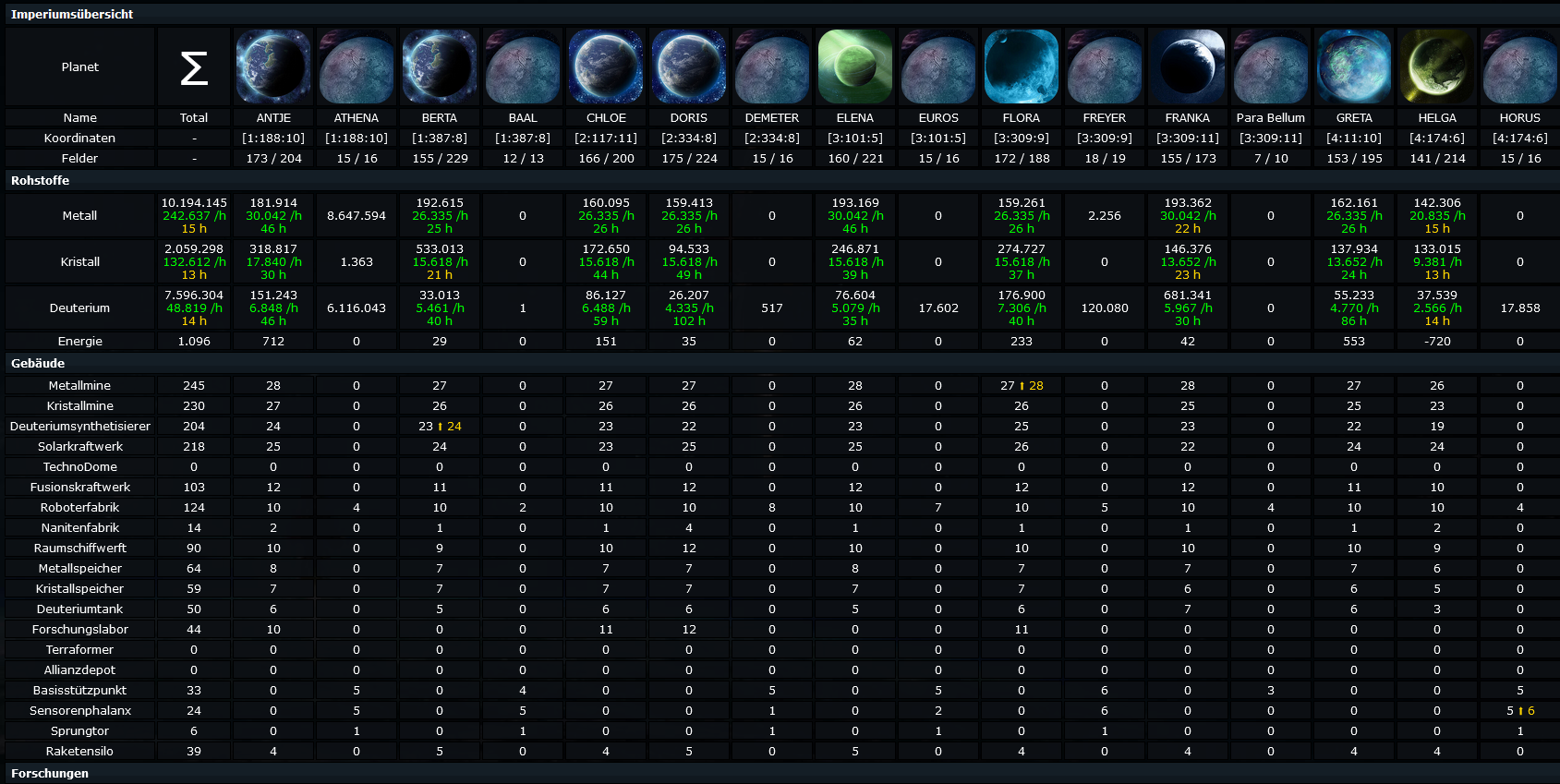Select the HELGA yellow-green planet image
This screenshot has height=784, width=1560.
(1436, 66)
